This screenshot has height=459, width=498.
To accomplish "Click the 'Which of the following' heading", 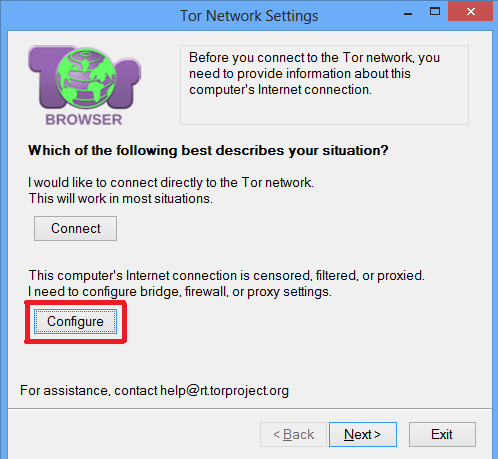I will pyautogui.click(x=208, y=150).
